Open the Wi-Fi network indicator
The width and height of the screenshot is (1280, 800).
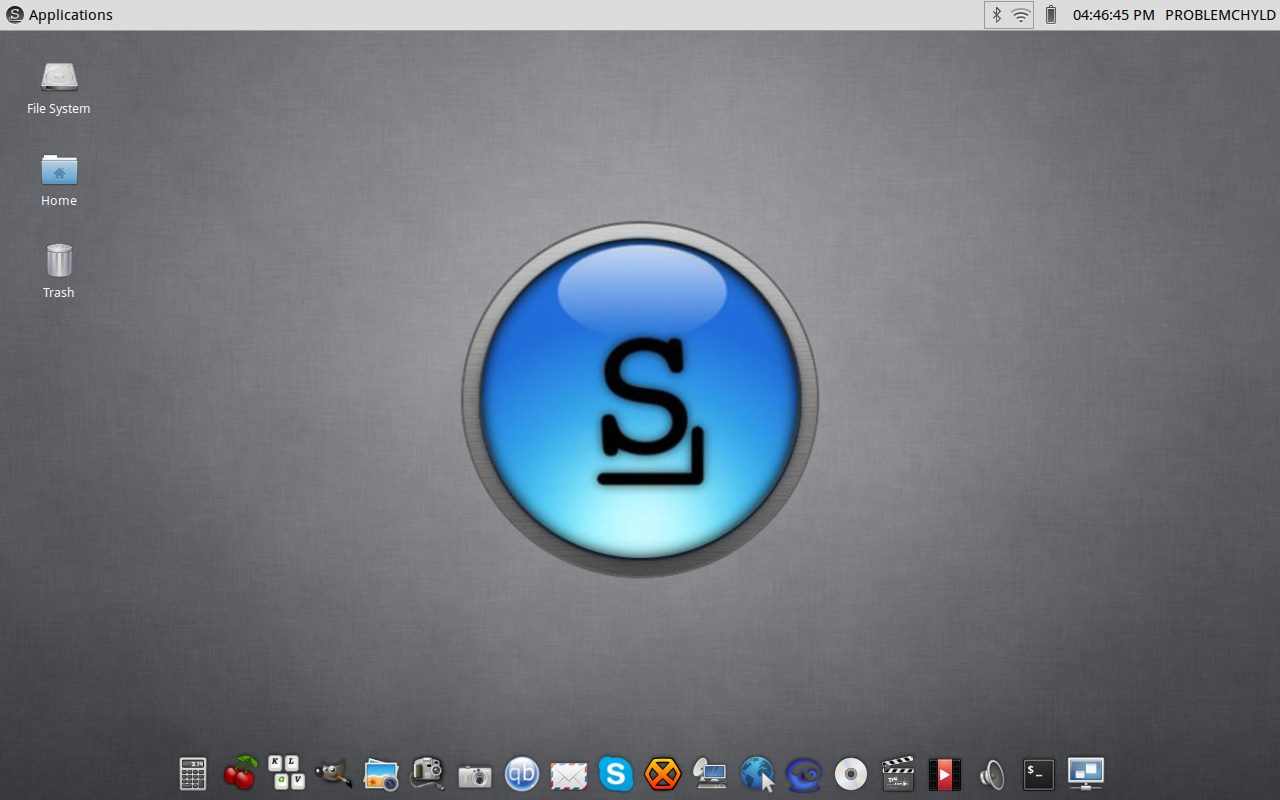point(1020,15)
